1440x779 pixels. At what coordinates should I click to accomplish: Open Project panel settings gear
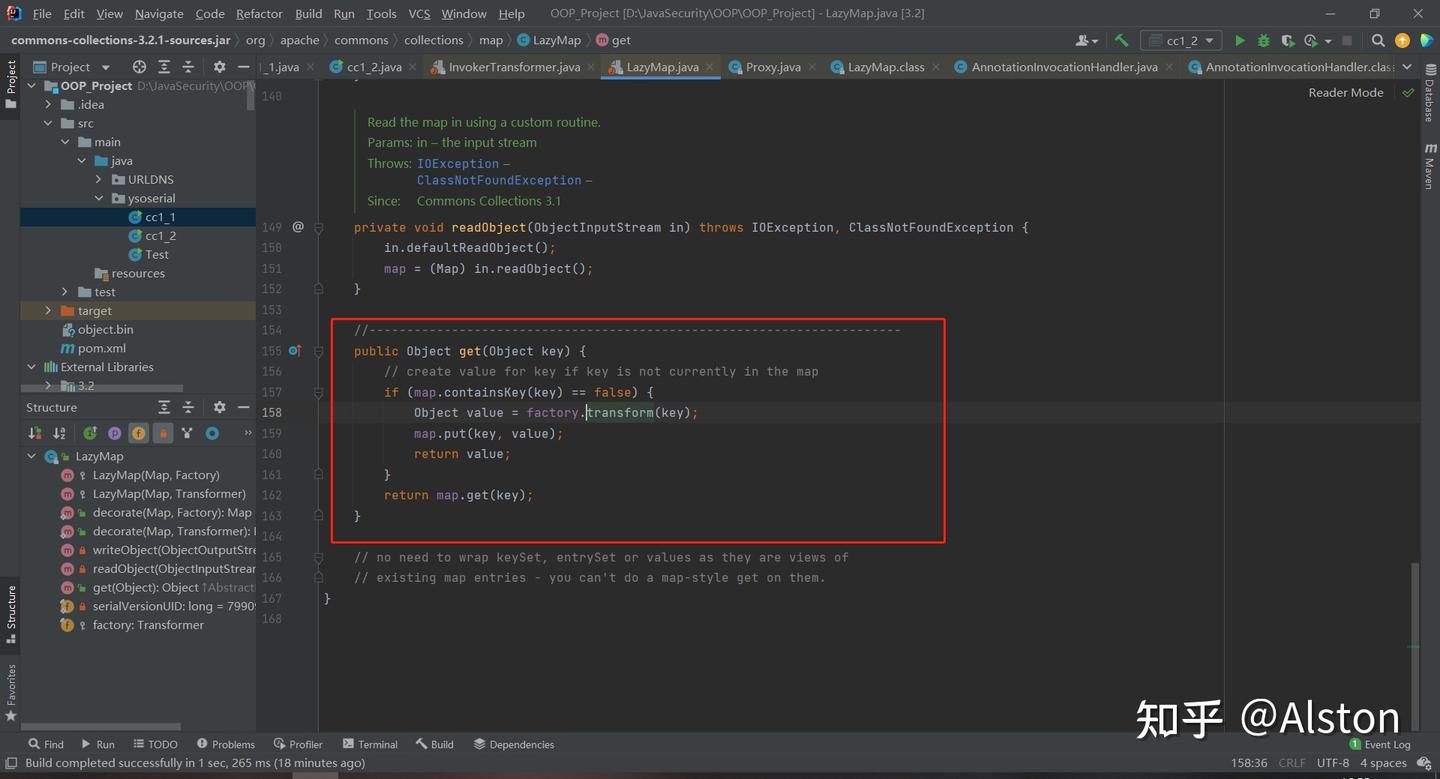(219, 67)
